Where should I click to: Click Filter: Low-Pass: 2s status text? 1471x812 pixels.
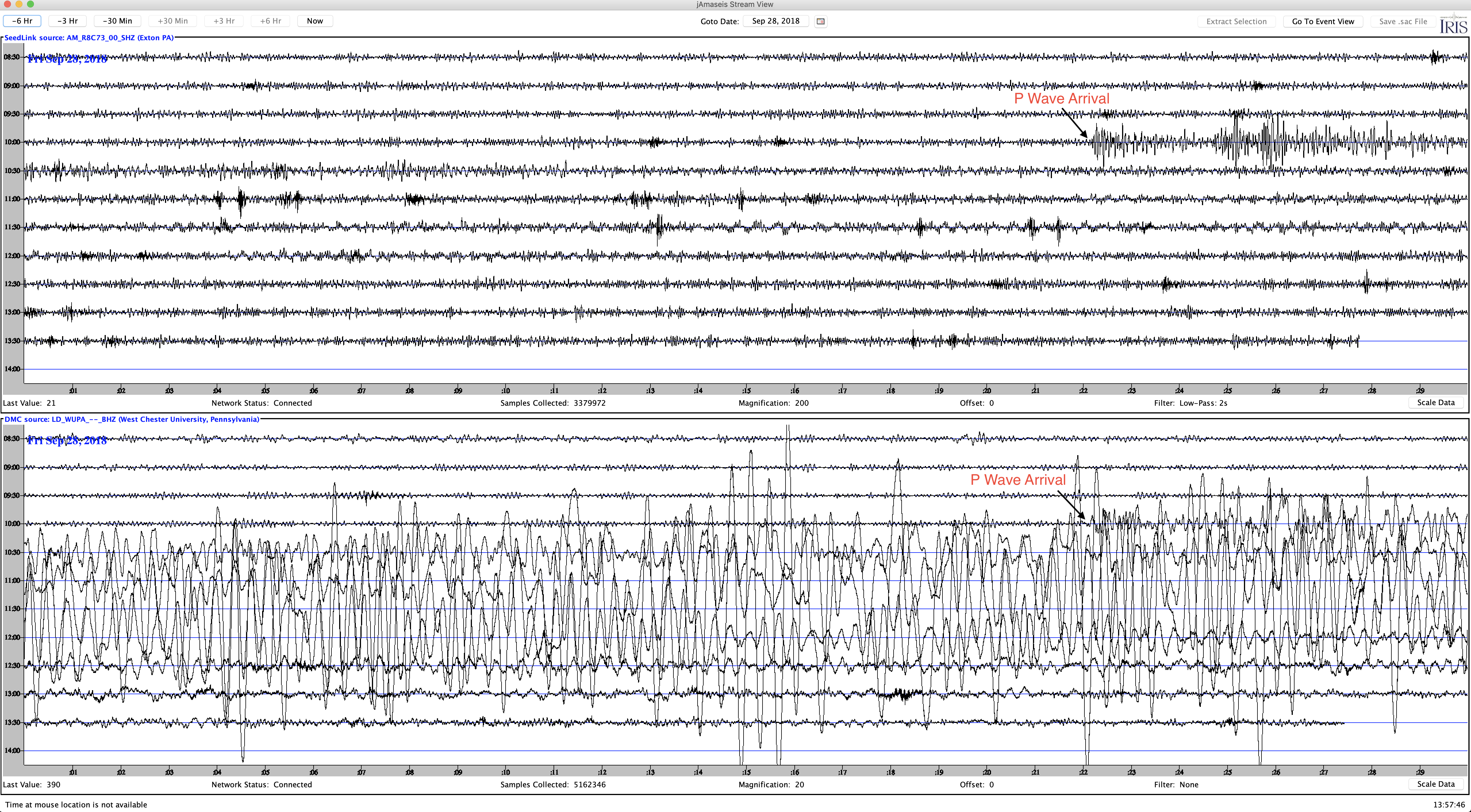coord(1190,403)
